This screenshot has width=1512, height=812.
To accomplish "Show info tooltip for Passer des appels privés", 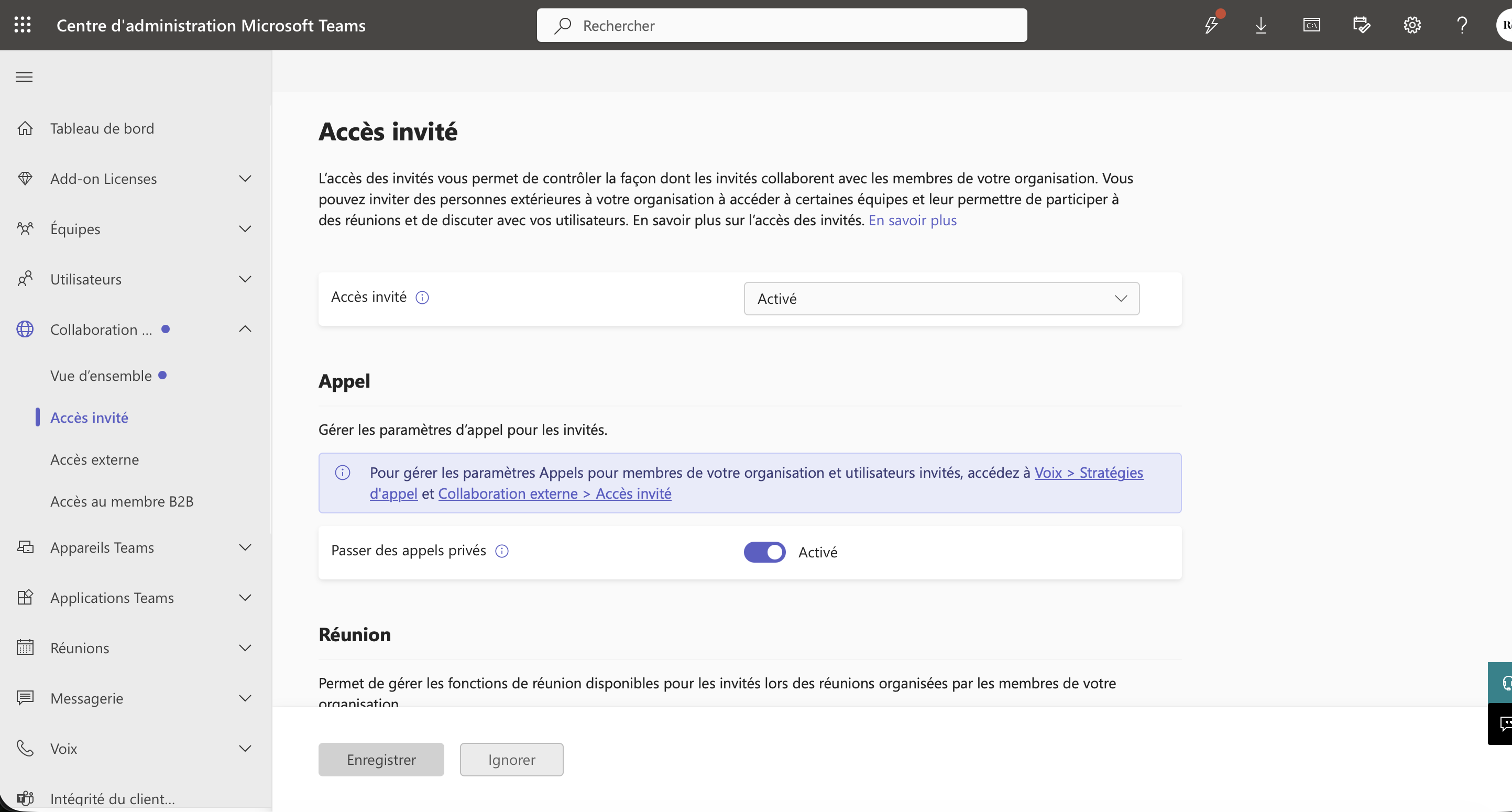I will tap(502, 551).
